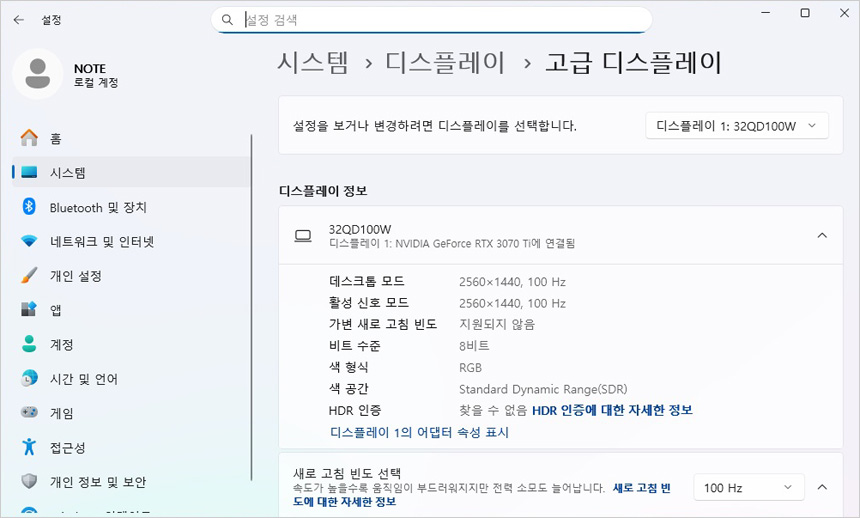
Task: Click the Gaming (게임) controller icon
Action: (29, 413)
